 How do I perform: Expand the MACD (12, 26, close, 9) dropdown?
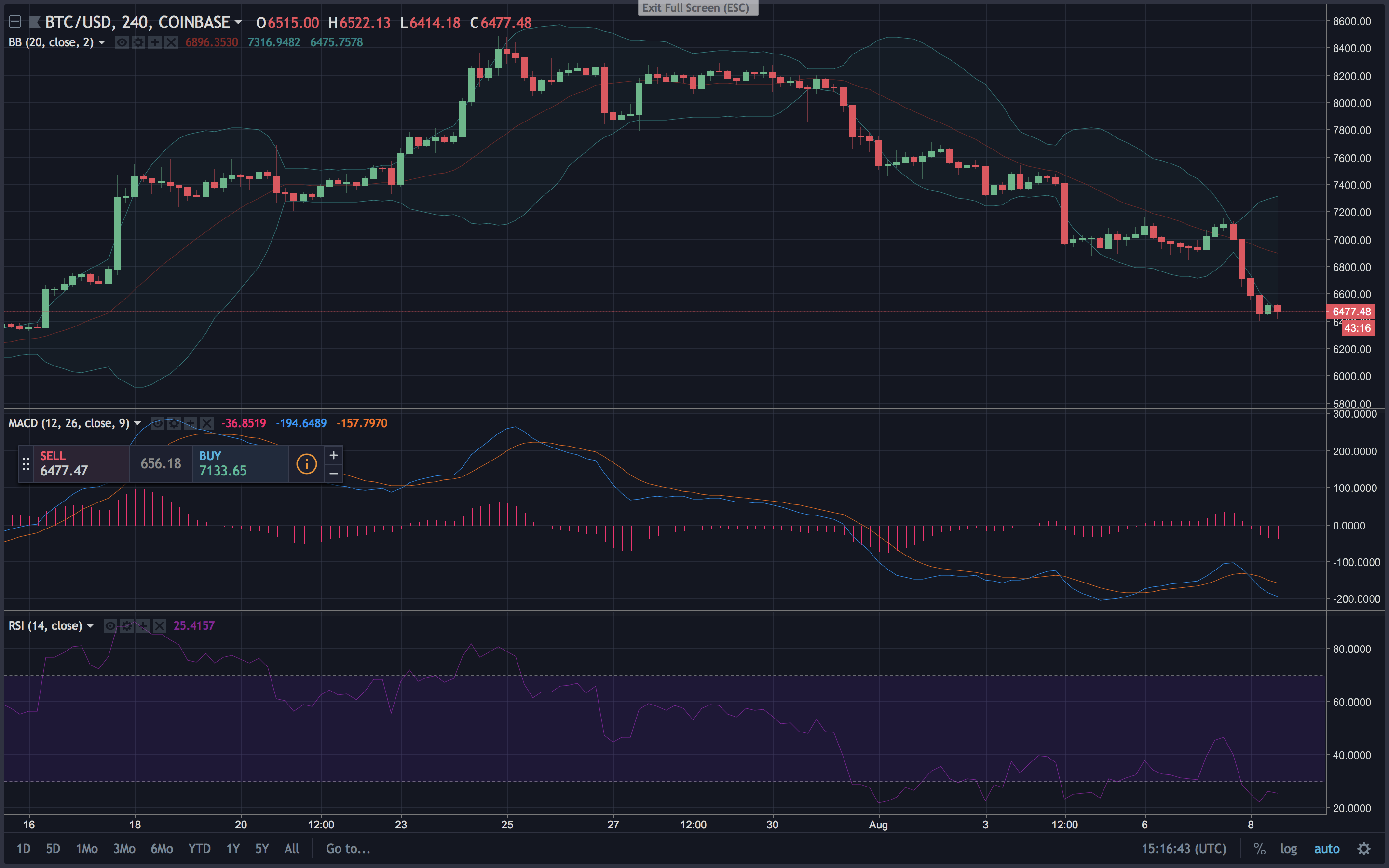(137, 424)
